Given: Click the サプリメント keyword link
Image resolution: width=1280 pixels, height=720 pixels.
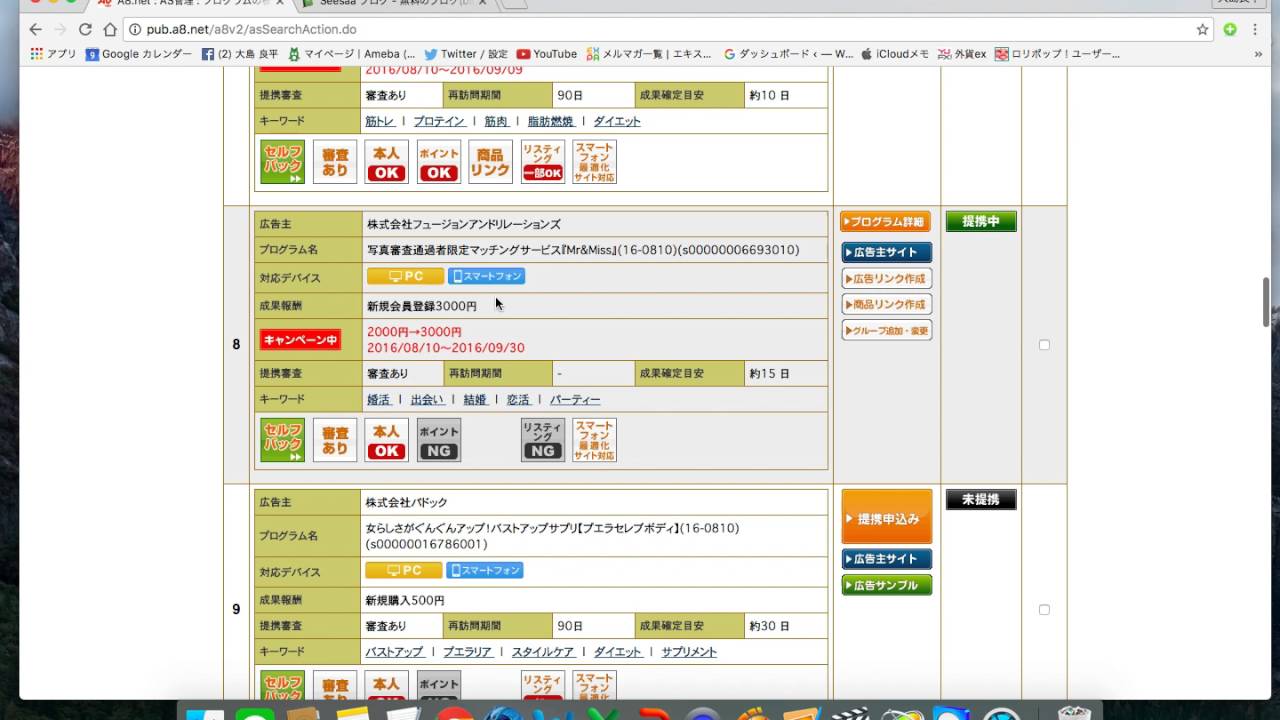Looking at the screenshot, I should pyautogui.click(x=689, y=651).
